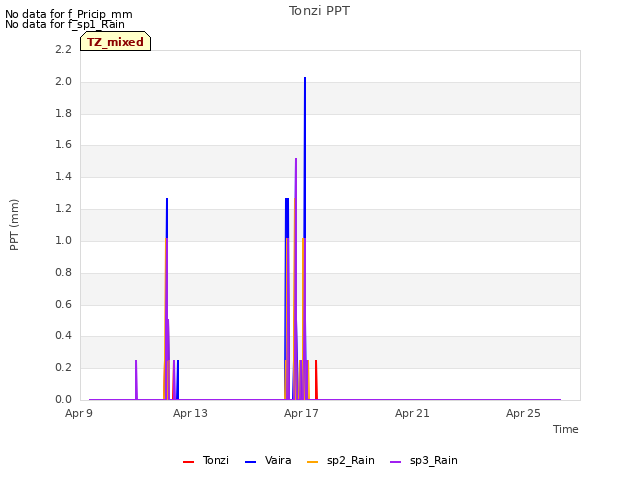Click the purple sp3_Rain peak near 1.5
640x480 pixels.
pyautogui.click(x=296, y=159)
